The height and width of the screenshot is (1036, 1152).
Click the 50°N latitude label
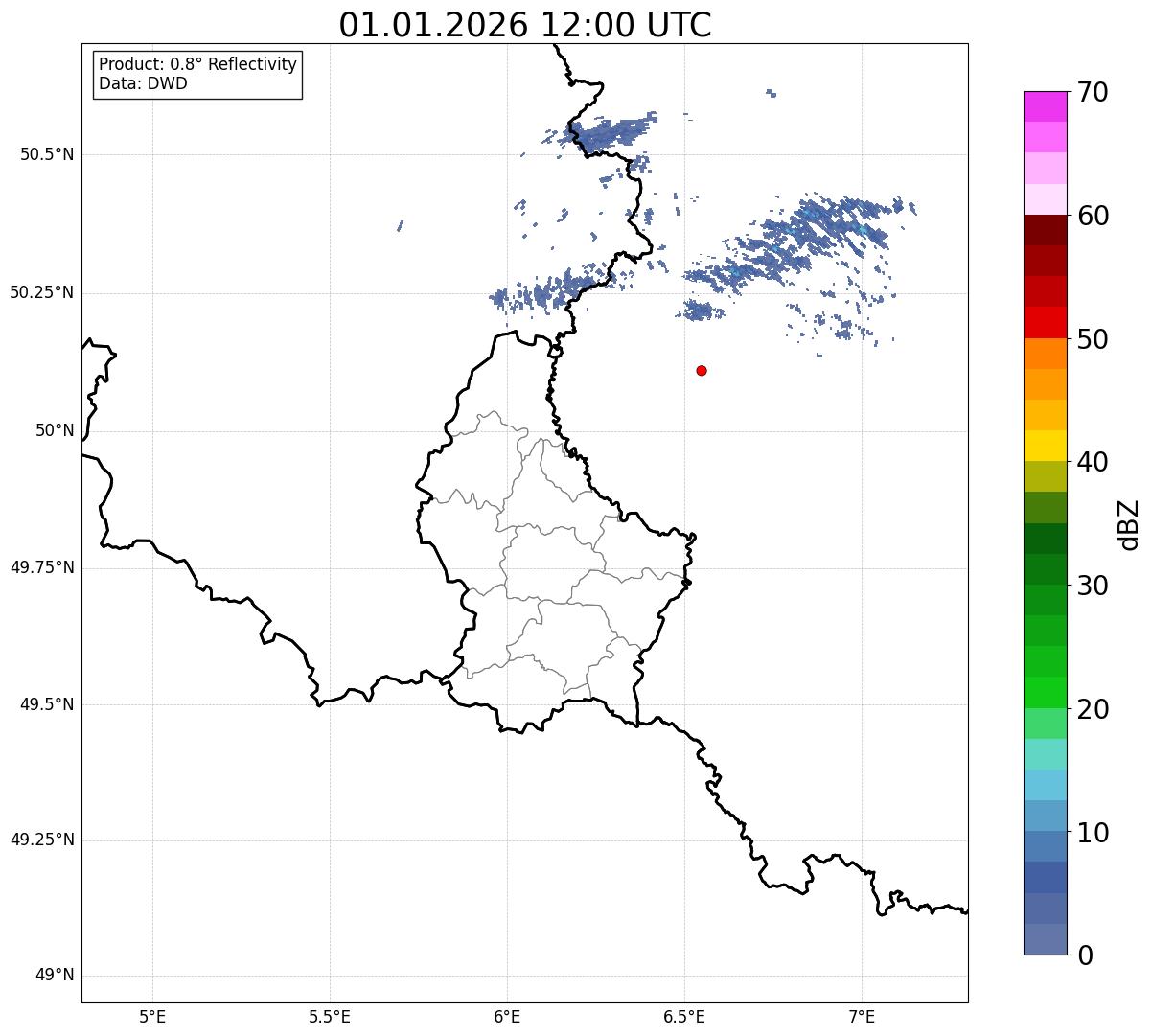tap(55, 430)
